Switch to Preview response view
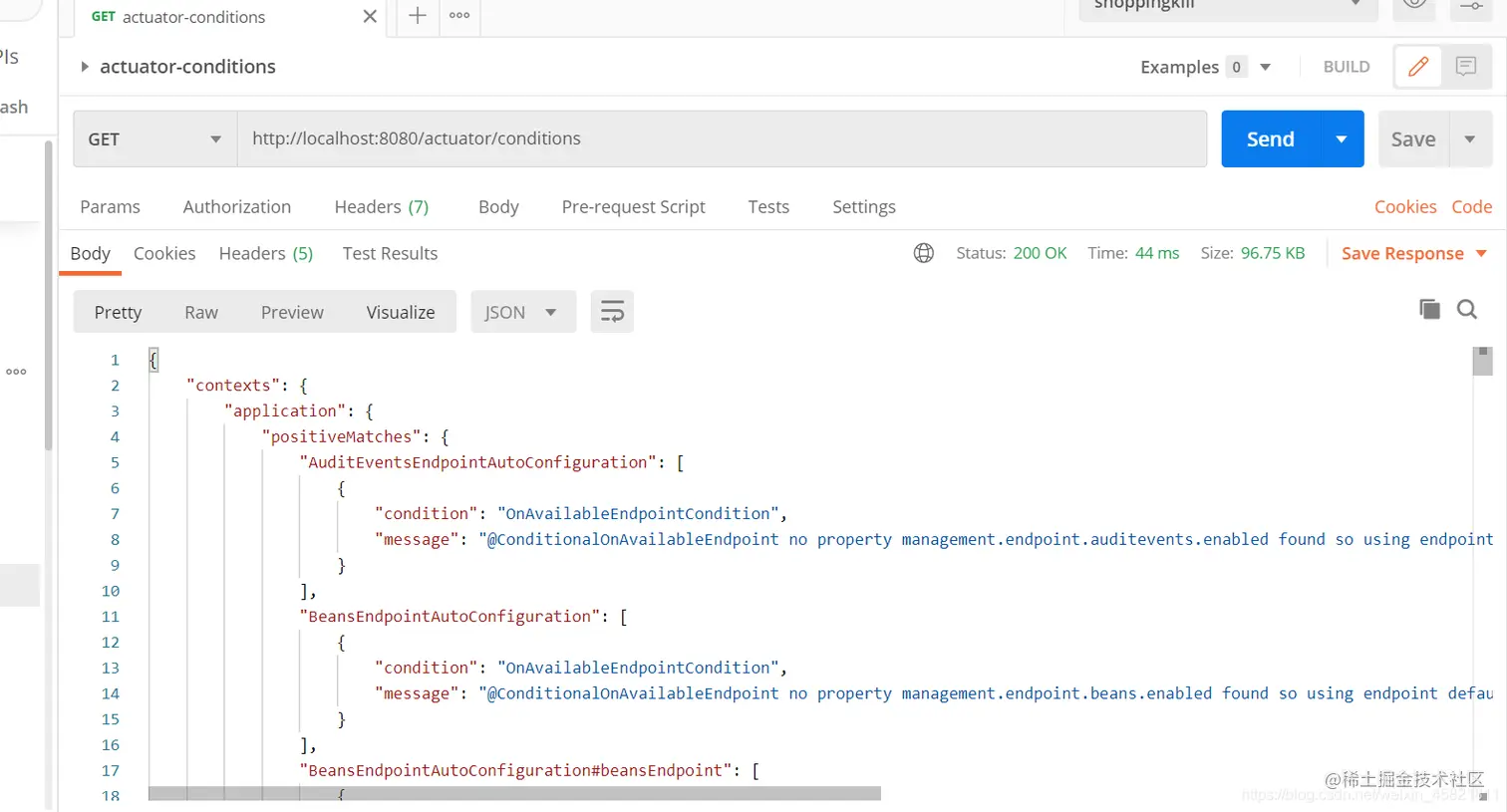 292,312
